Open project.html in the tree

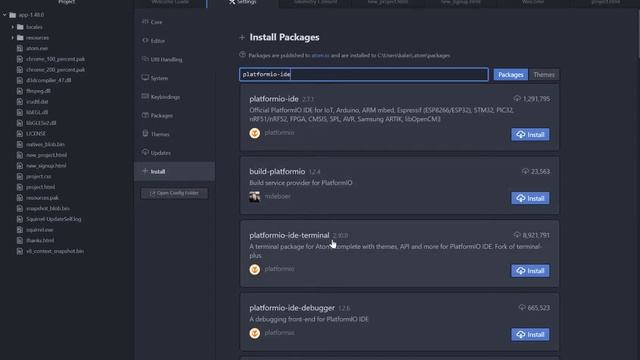(40, 187)
